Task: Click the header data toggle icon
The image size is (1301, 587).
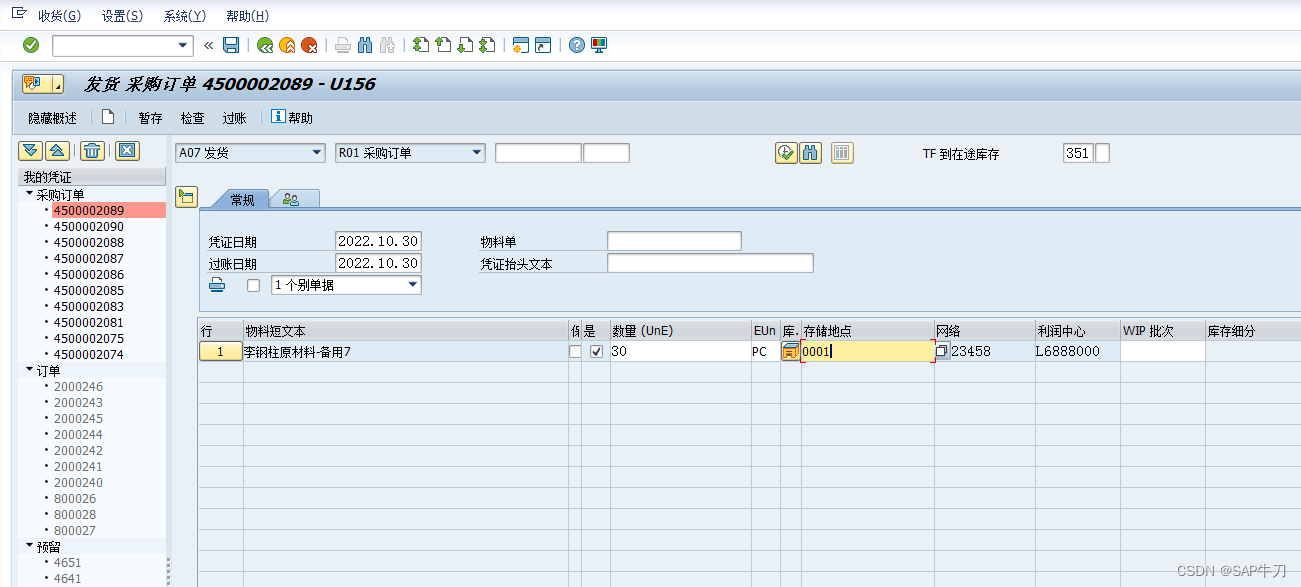Action: (x=185, y=196)
